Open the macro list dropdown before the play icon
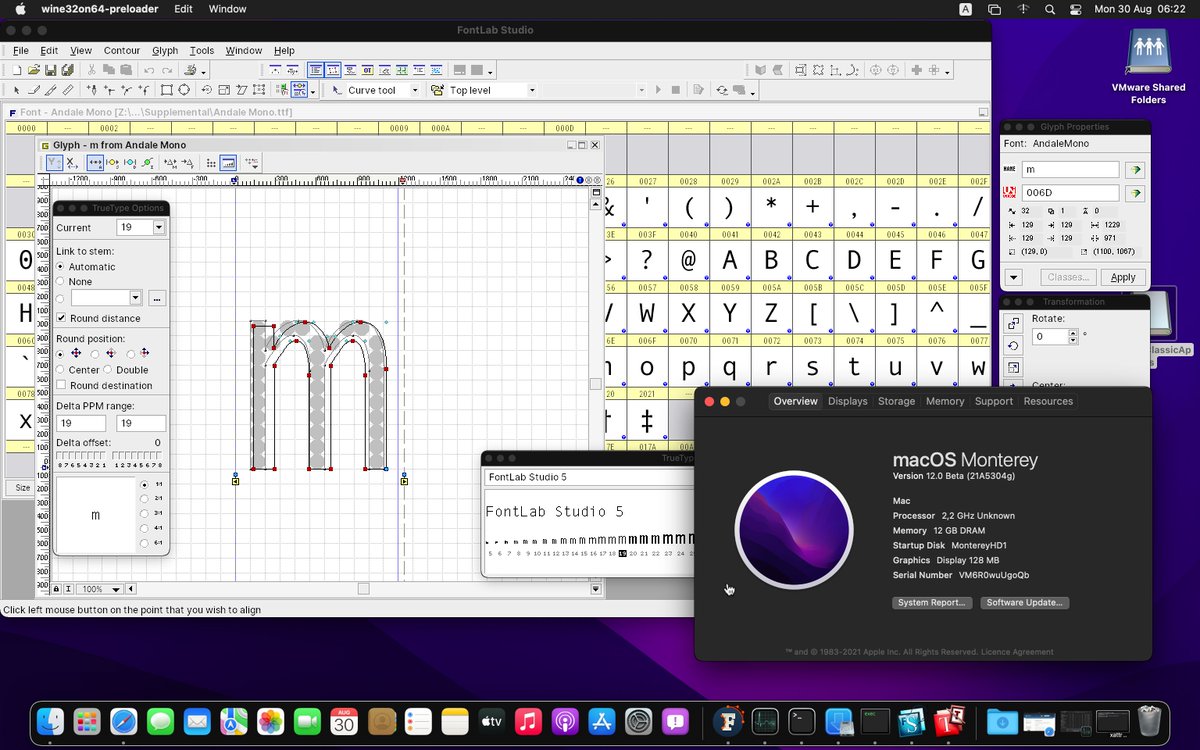The height and width of the screenshot is (750, 1200). (642, 90)
